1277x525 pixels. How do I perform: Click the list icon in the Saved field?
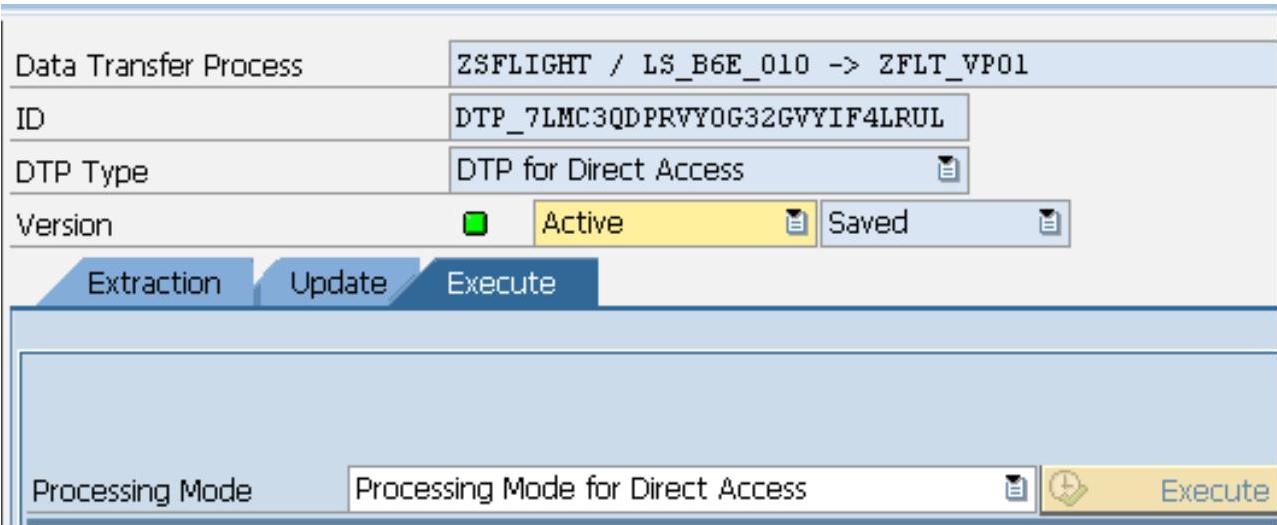[1047, 222]
